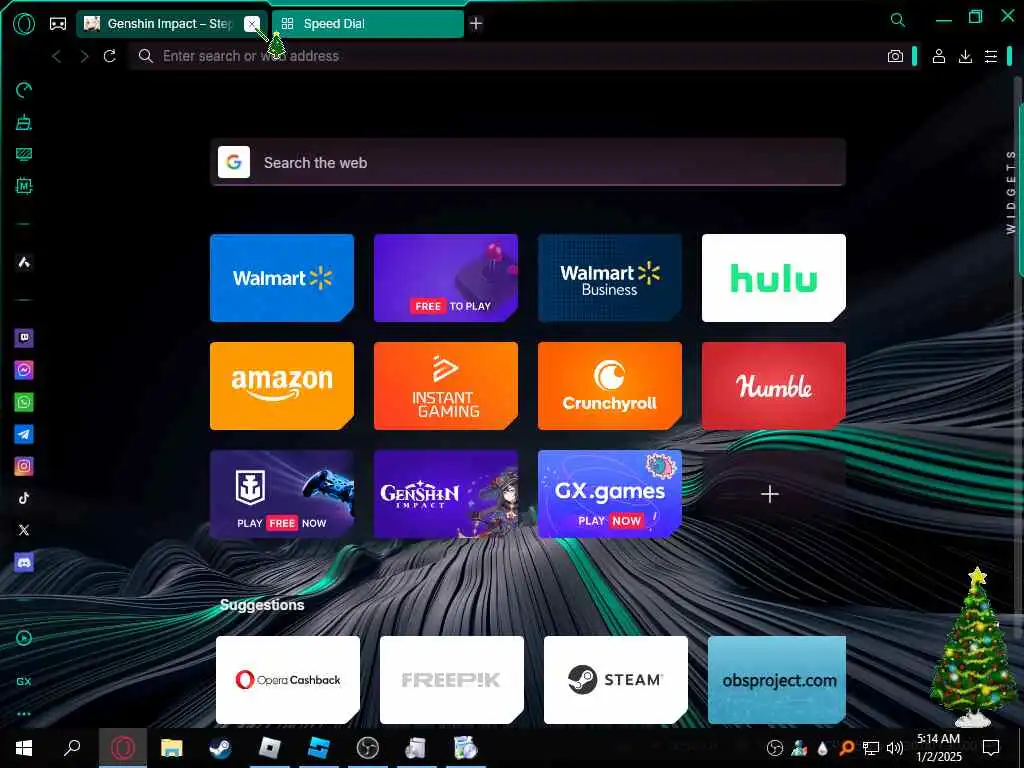Open the Freepik suggestion tile

click(452, 680)
